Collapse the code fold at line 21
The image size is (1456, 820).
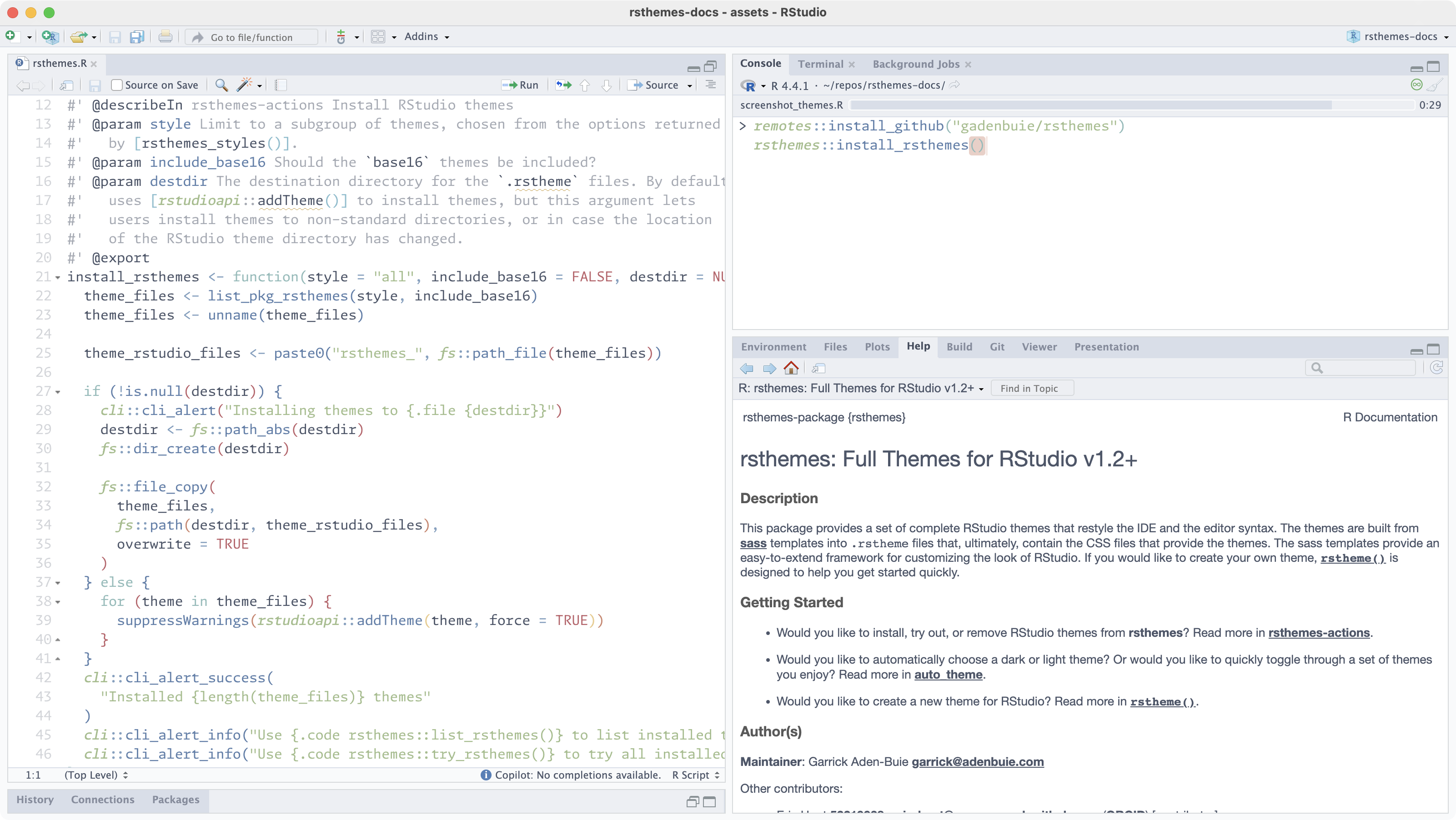coord(58,277)
